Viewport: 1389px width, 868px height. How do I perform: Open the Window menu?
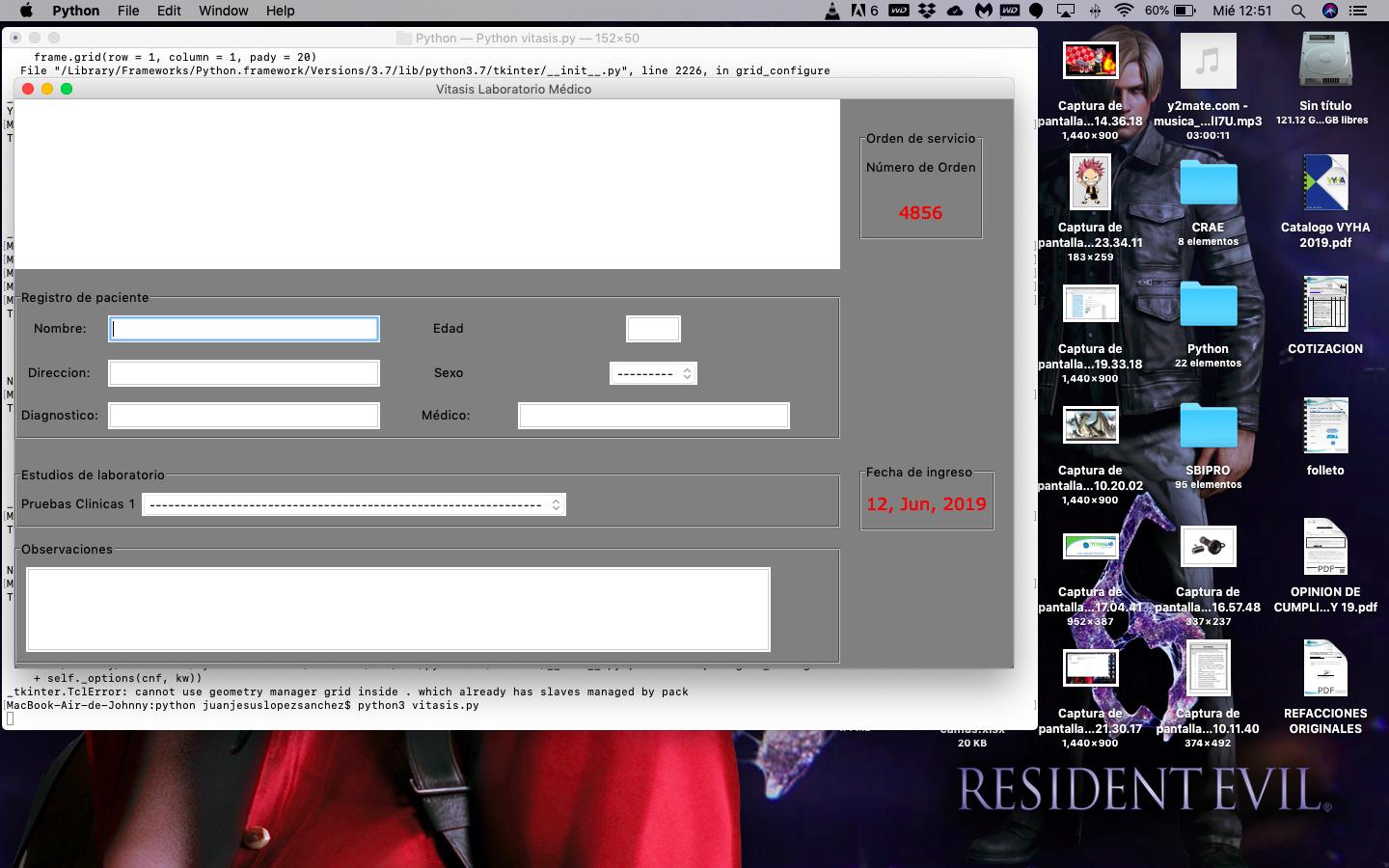[x=224, y=11]
